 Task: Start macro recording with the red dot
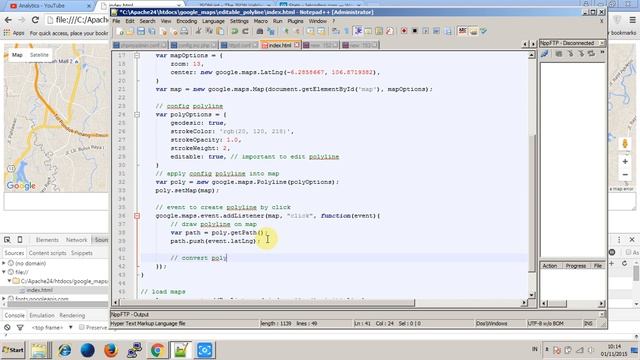[x=404, y=31]
